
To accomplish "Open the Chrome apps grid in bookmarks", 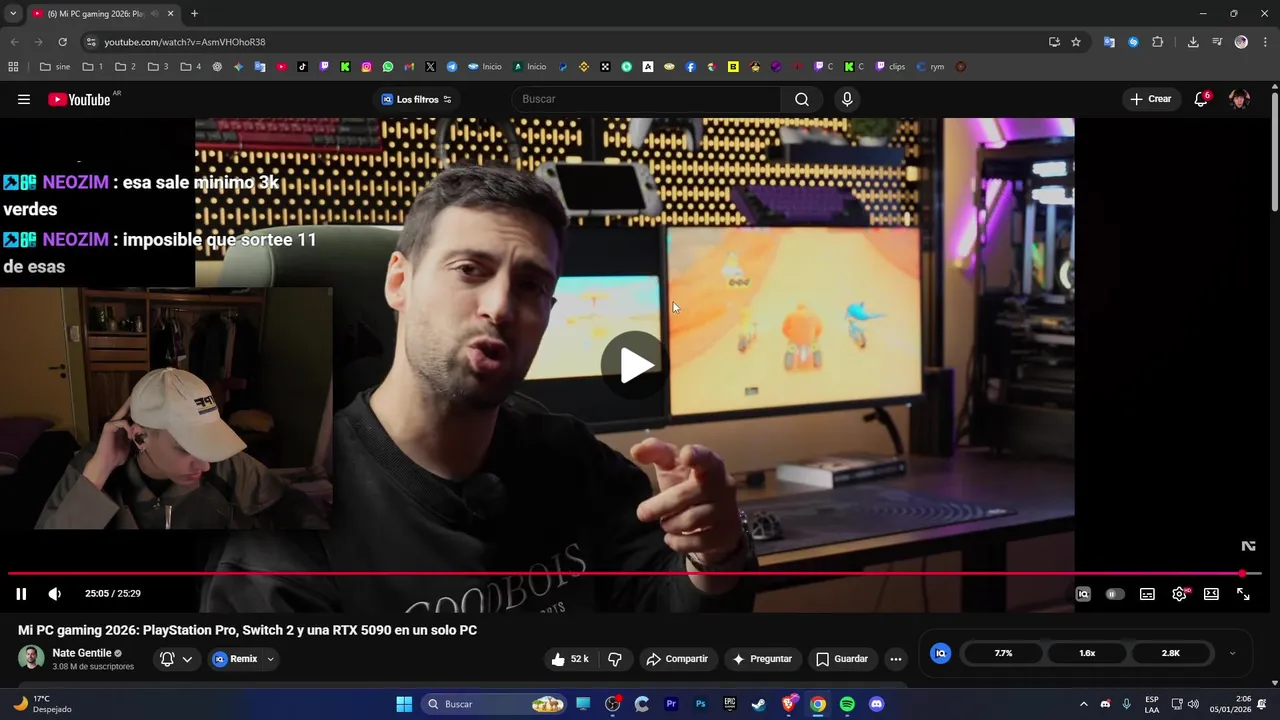I will (x=13, y=67).
